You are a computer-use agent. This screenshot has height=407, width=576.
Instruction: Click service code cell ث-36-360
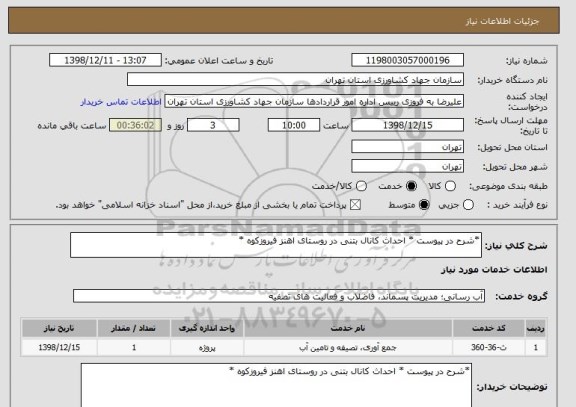coord(489,347)
